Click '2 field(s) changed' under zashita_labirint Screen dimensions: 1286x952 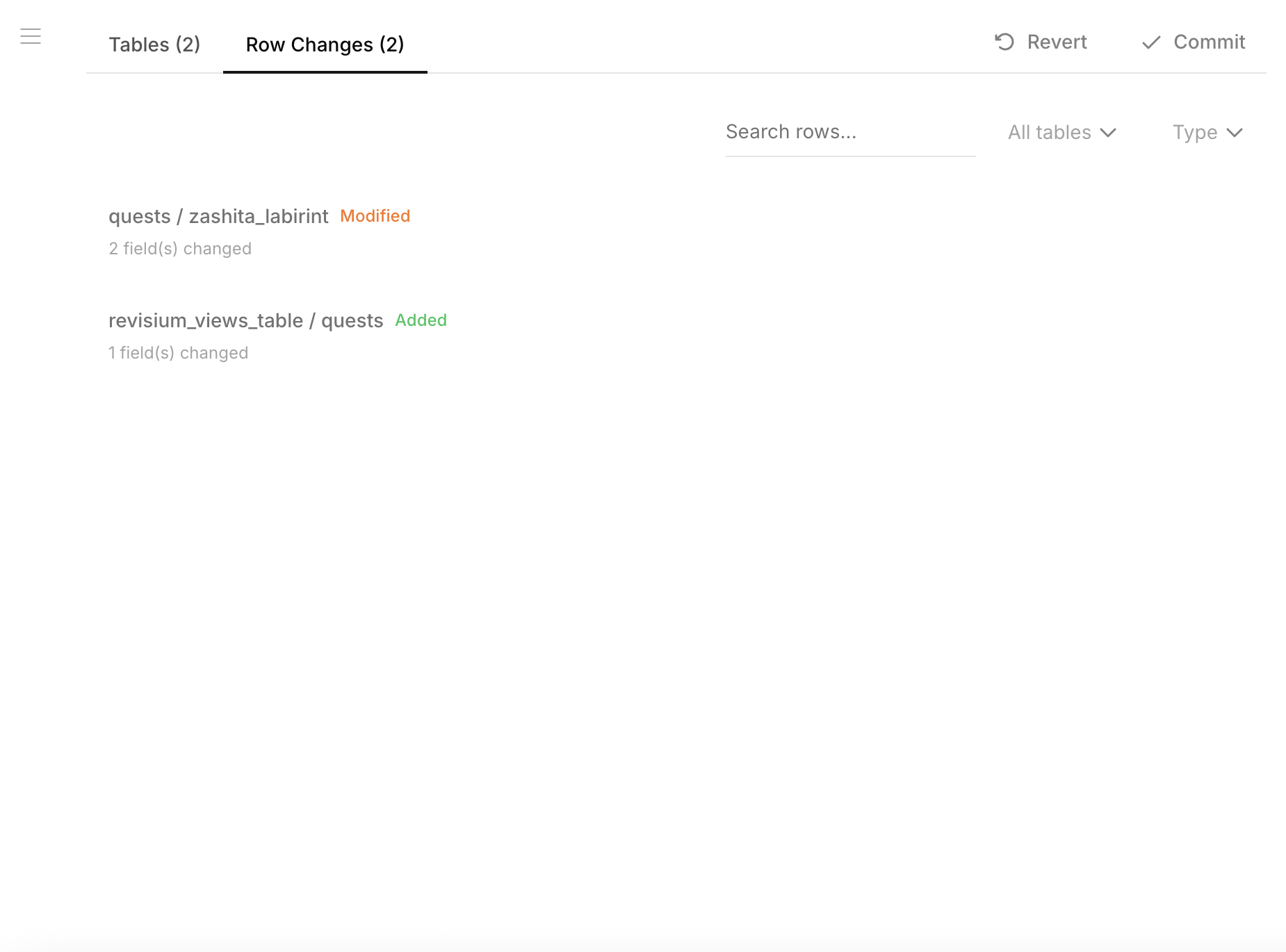pyautogui.click(x=179, y=248)
